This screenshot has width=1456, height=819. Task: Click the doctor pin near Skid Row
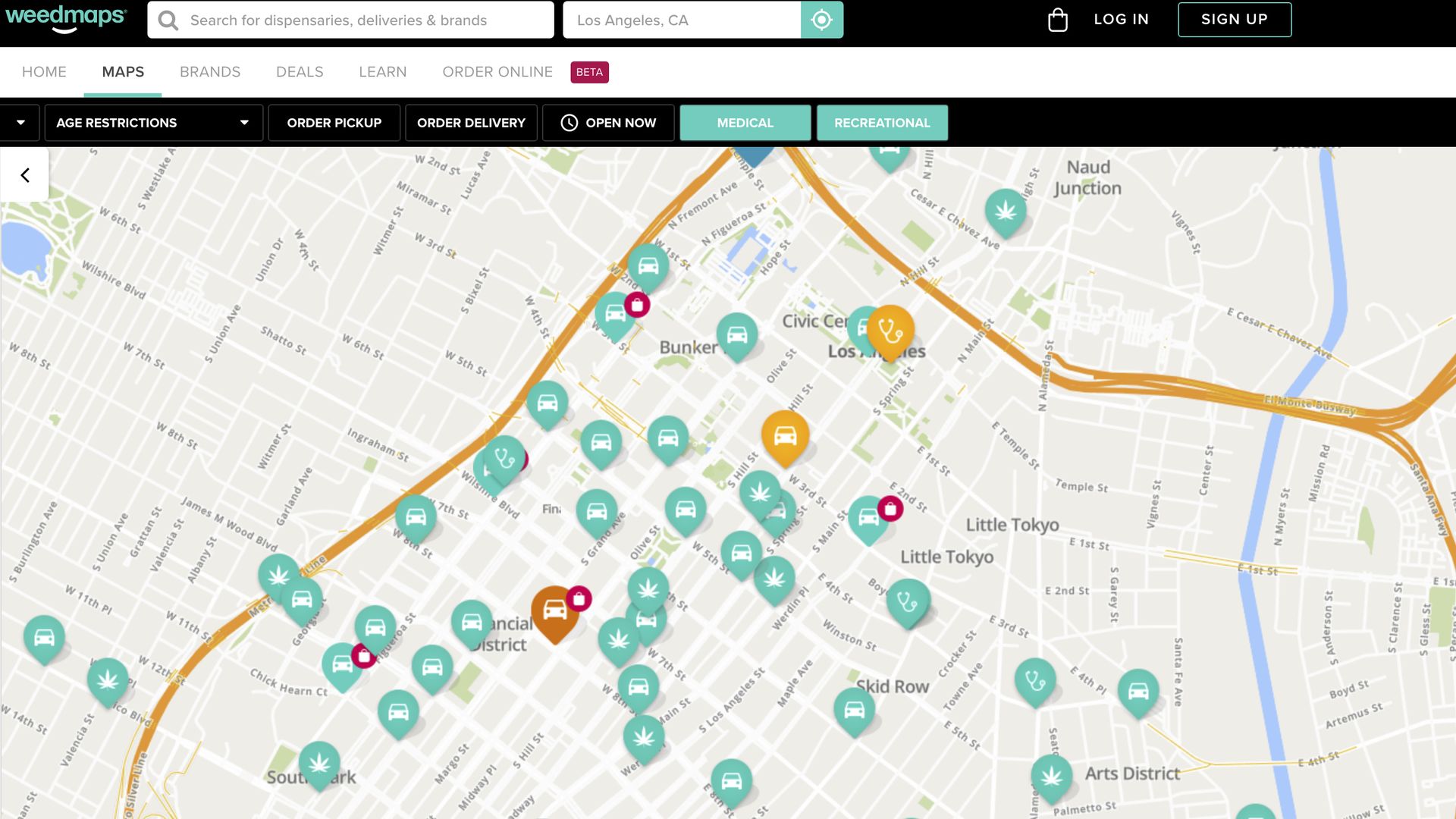(908, 602)
